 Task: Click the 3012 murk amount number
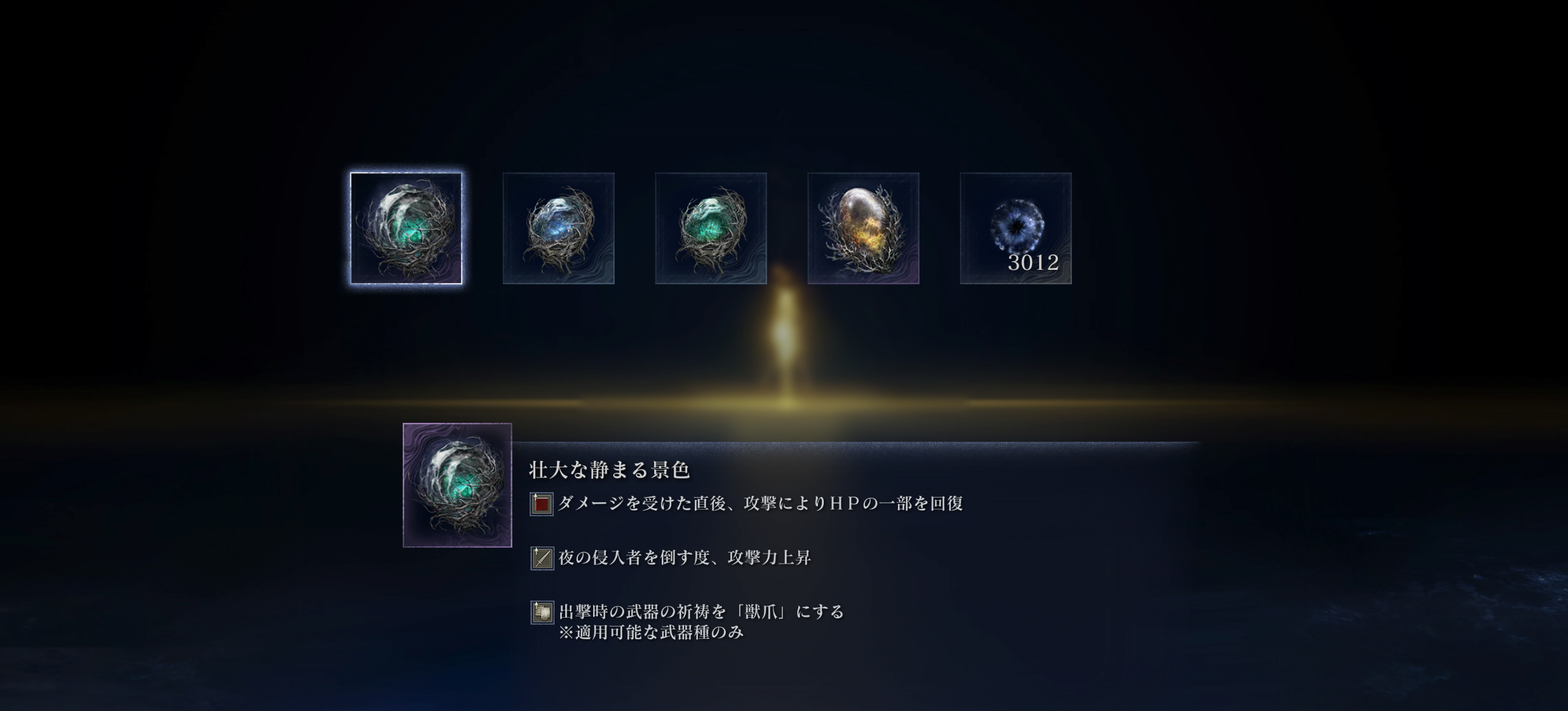1033,262
